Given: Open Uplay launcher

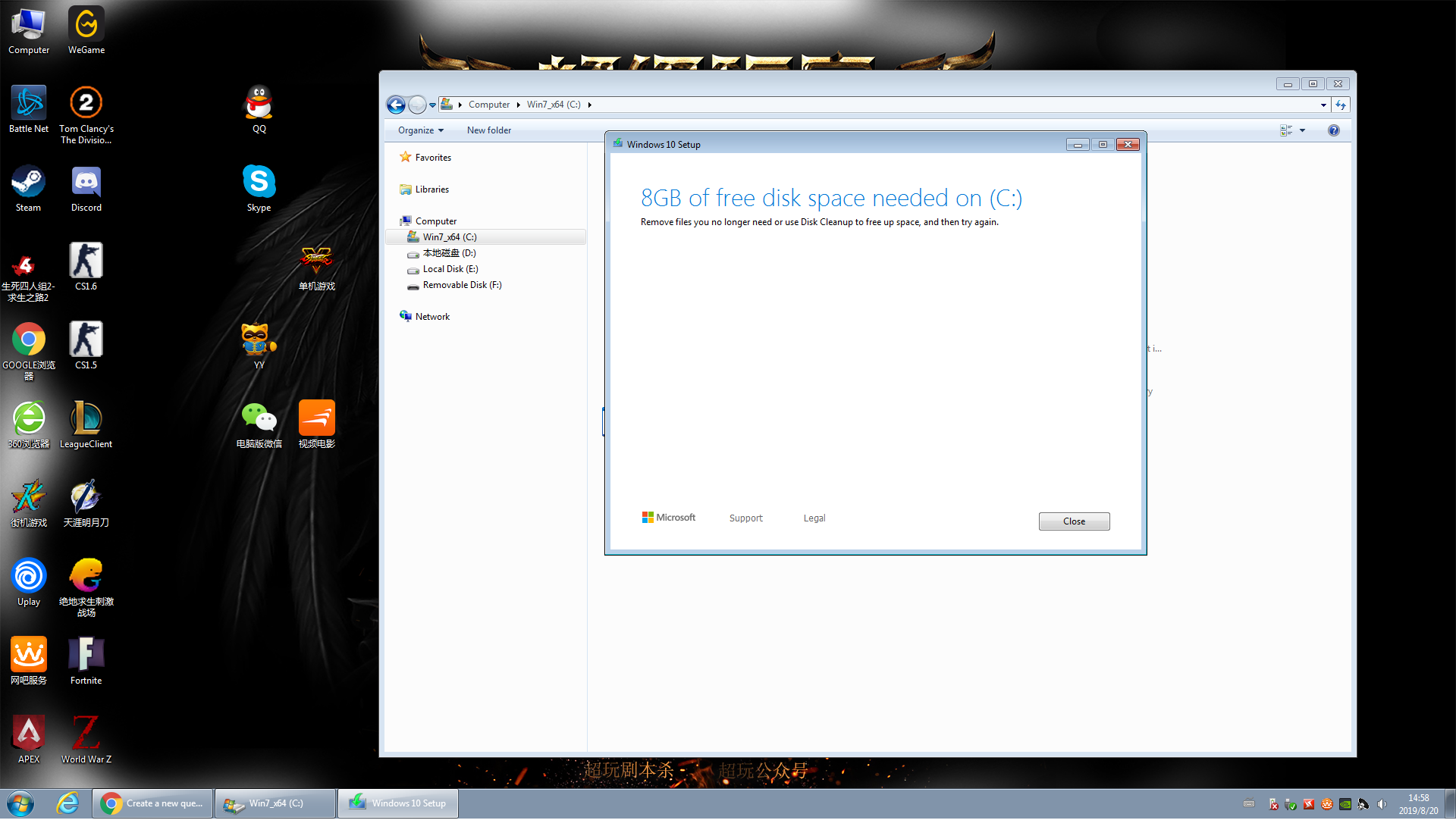Looking at the screenshot, I should [x=27, y=577].
